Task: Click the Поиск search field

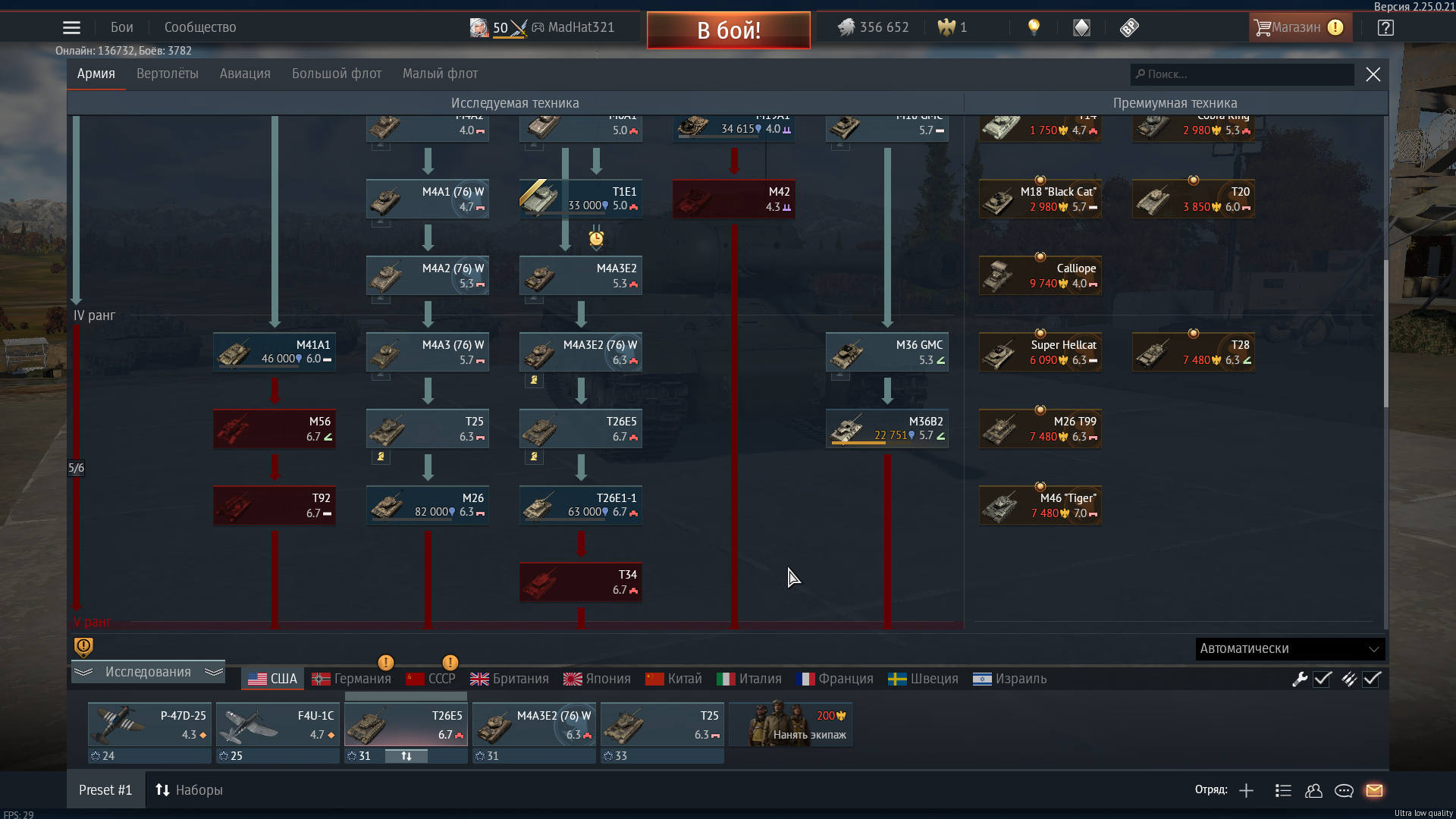Action: pyautogui.click(x=1242, y=74)
